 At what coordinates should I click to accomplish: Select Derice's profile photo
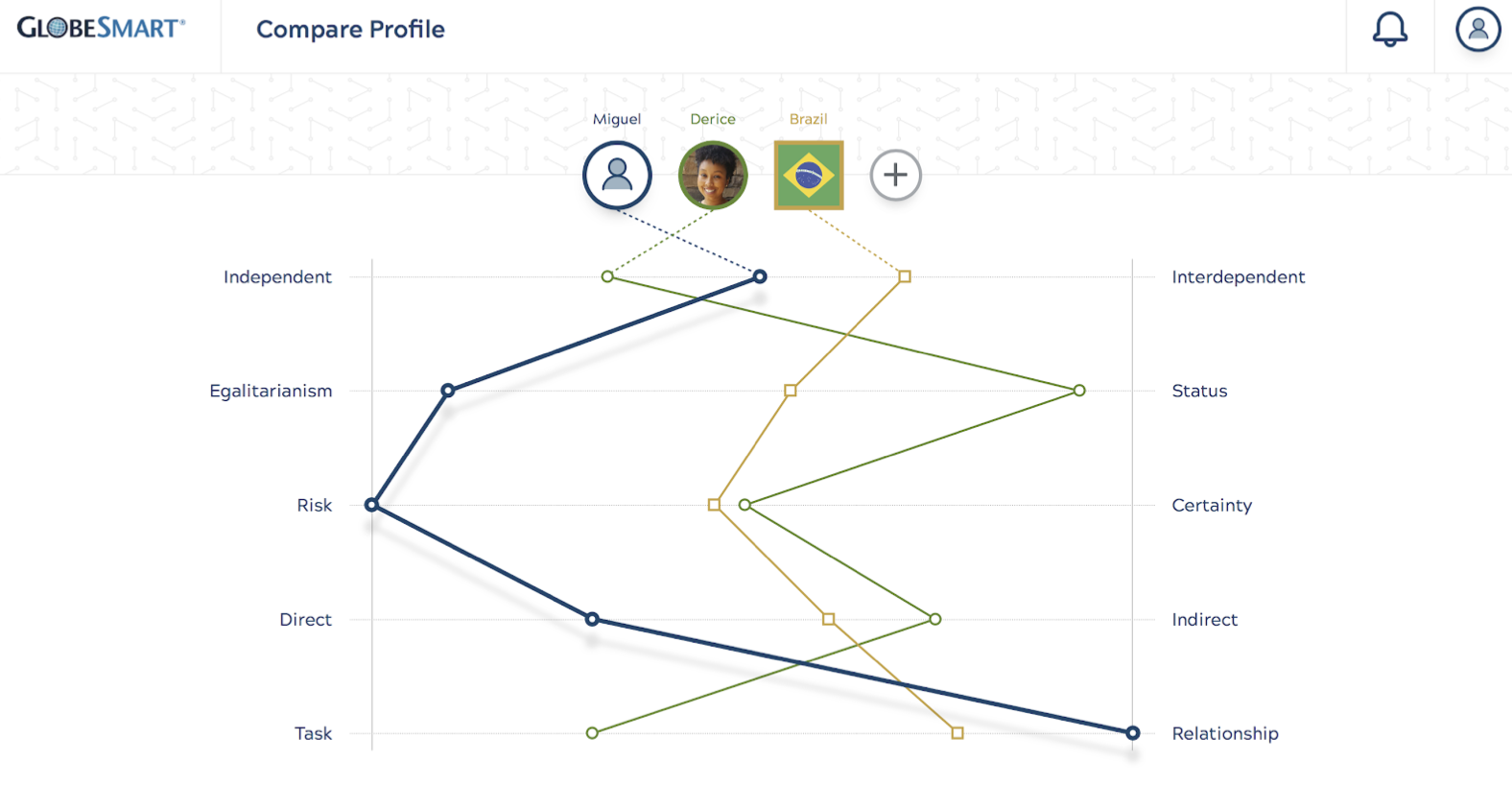coord(713,176)
